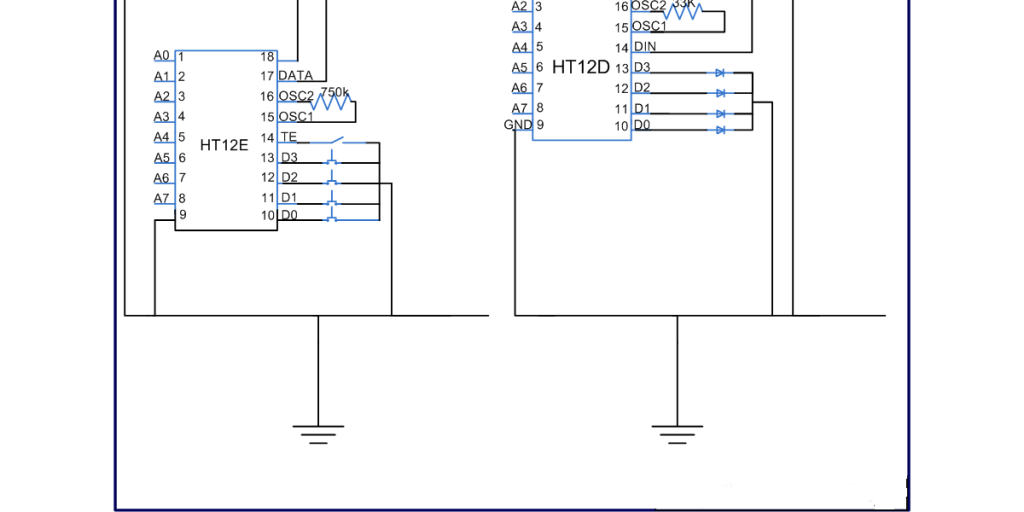
Task: Click the OSC1 label on HT12E
Action: click(x=296, y=116)
